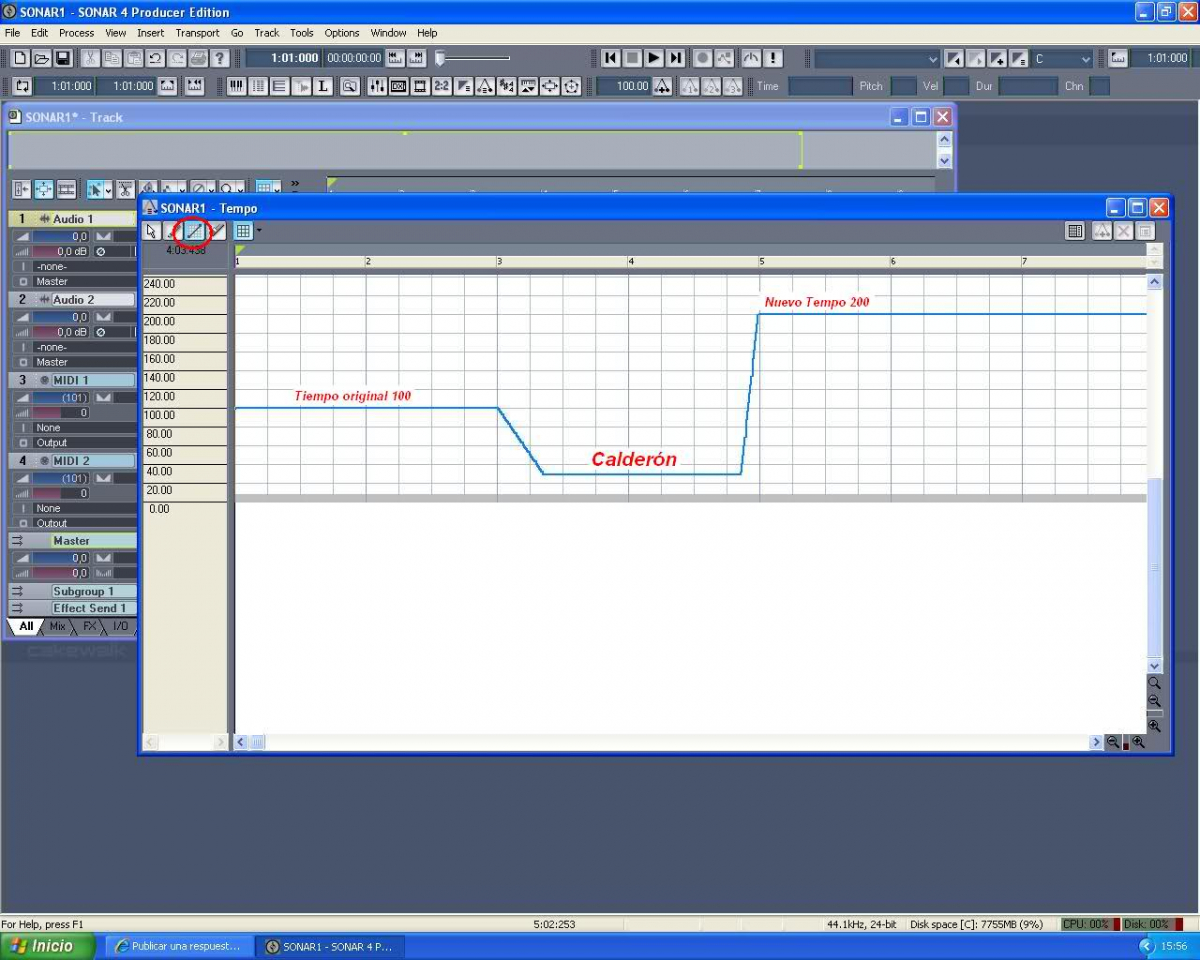This screenshot has height=960, width=1200.
Task: Toggle phase invert on Audio 1 track
Action: point(100,252)
